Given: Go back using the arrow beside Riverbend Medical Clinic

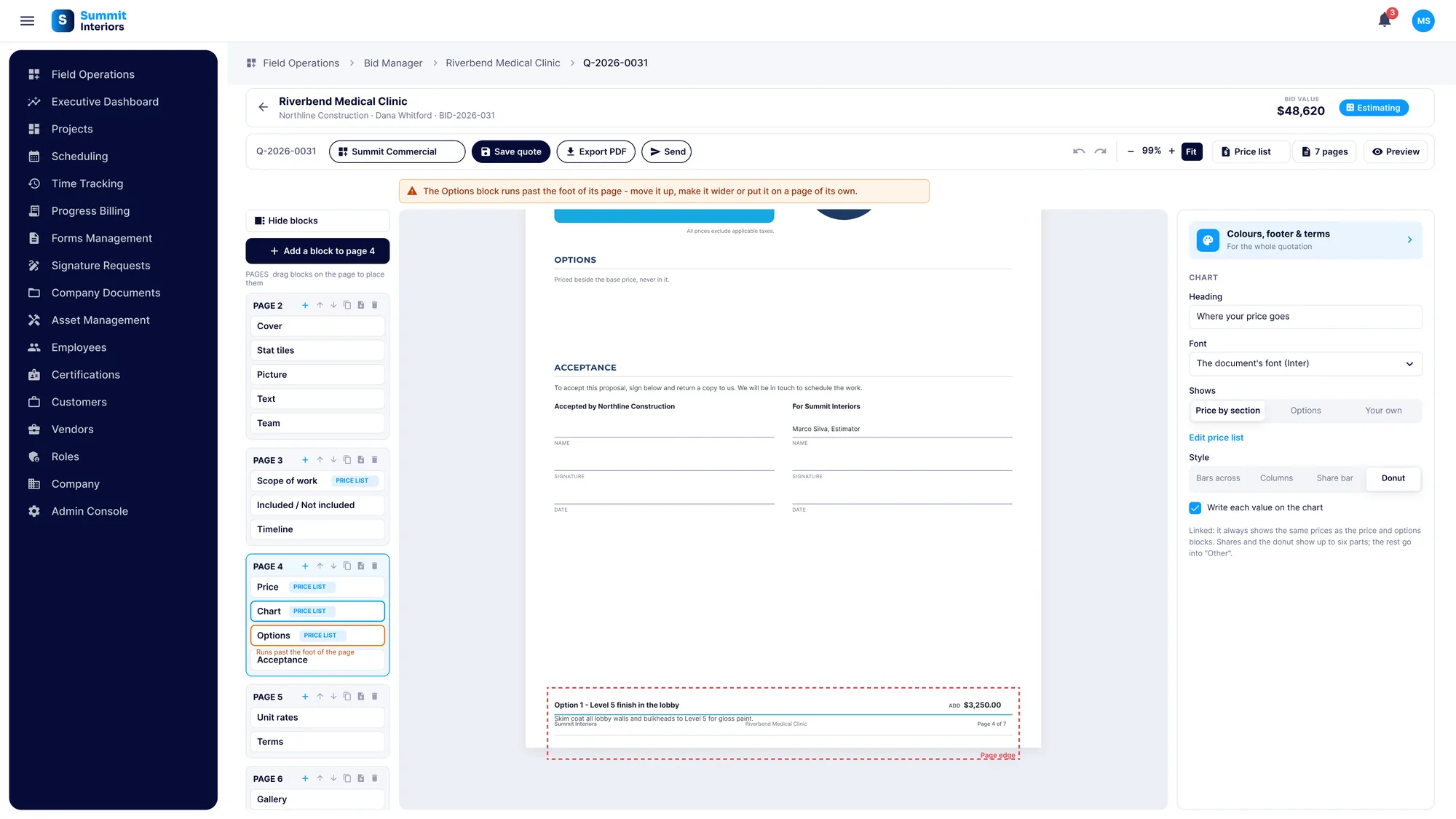Looking at the screenshot, I should tap(264, 107).
